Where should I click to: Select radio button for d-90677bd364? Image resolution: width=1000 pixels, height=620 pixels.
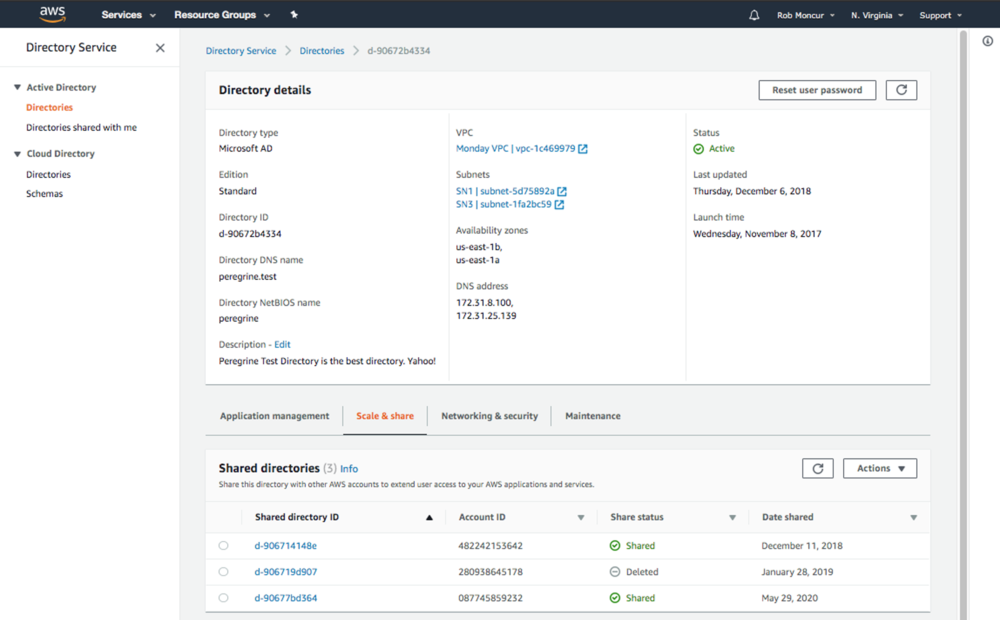pos(223,598)
